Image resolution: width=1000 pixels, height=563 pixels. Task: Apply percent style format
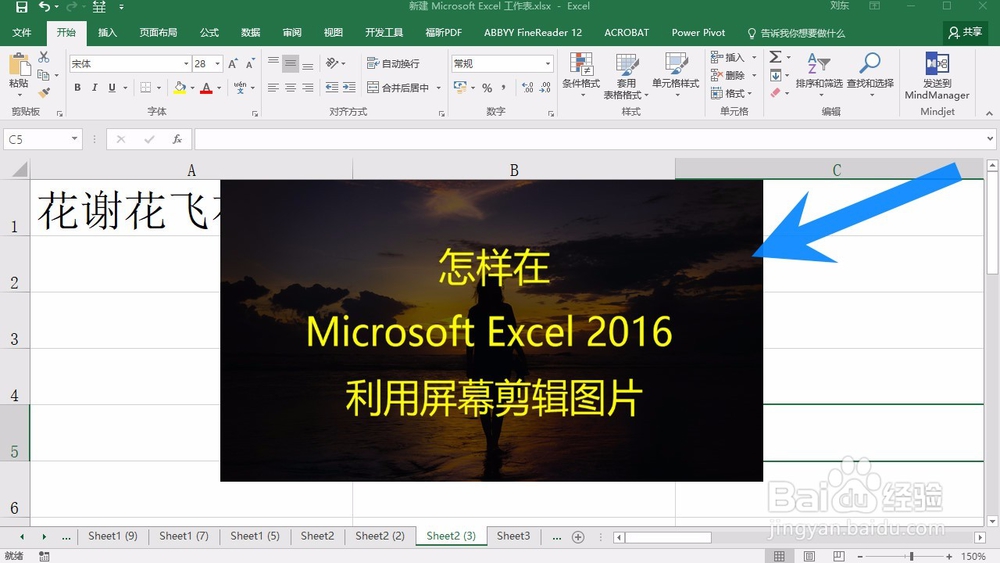pos(487,88)
